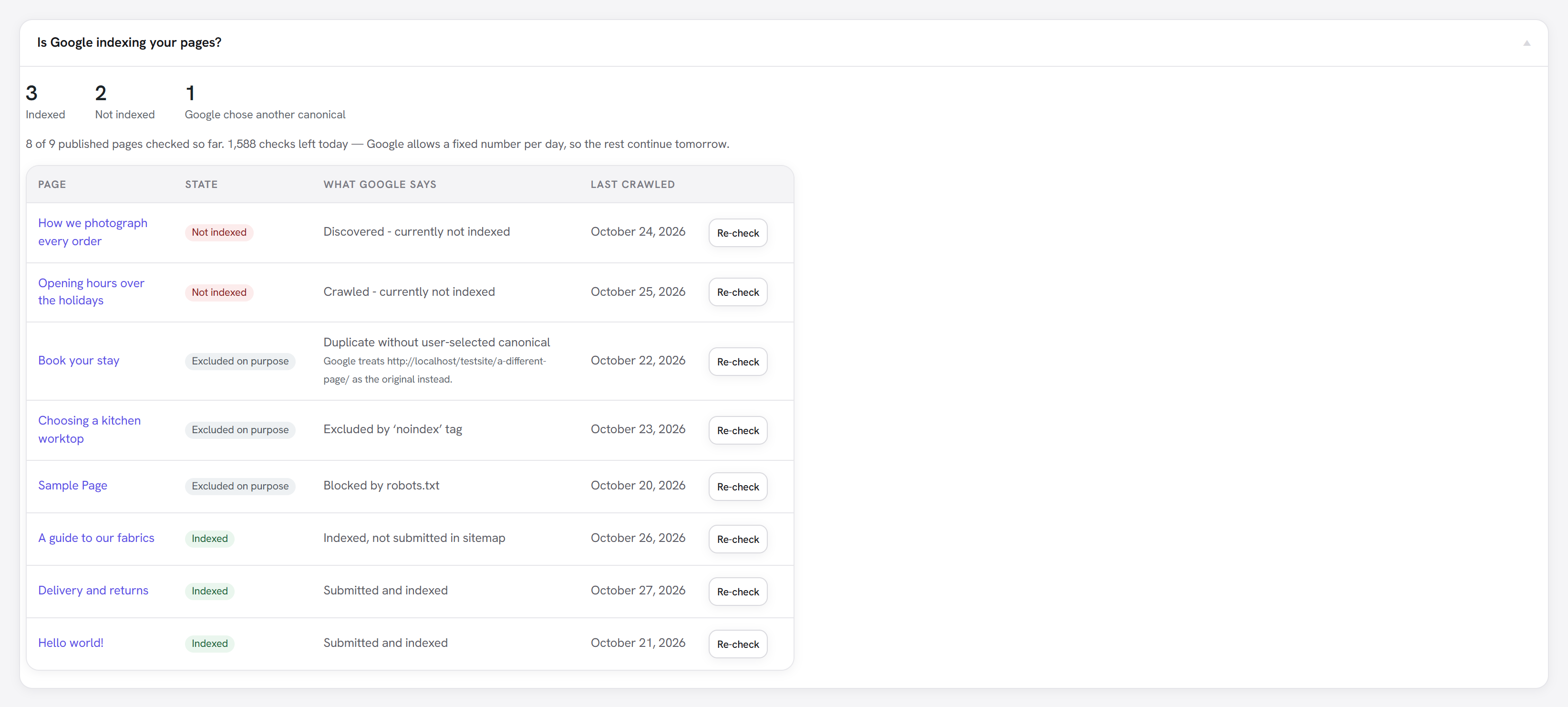Click 'Not indexed' badge in photograph row
Viewport: 1568px width, 707px height.
pyautogui.click(x=219, y=232)
